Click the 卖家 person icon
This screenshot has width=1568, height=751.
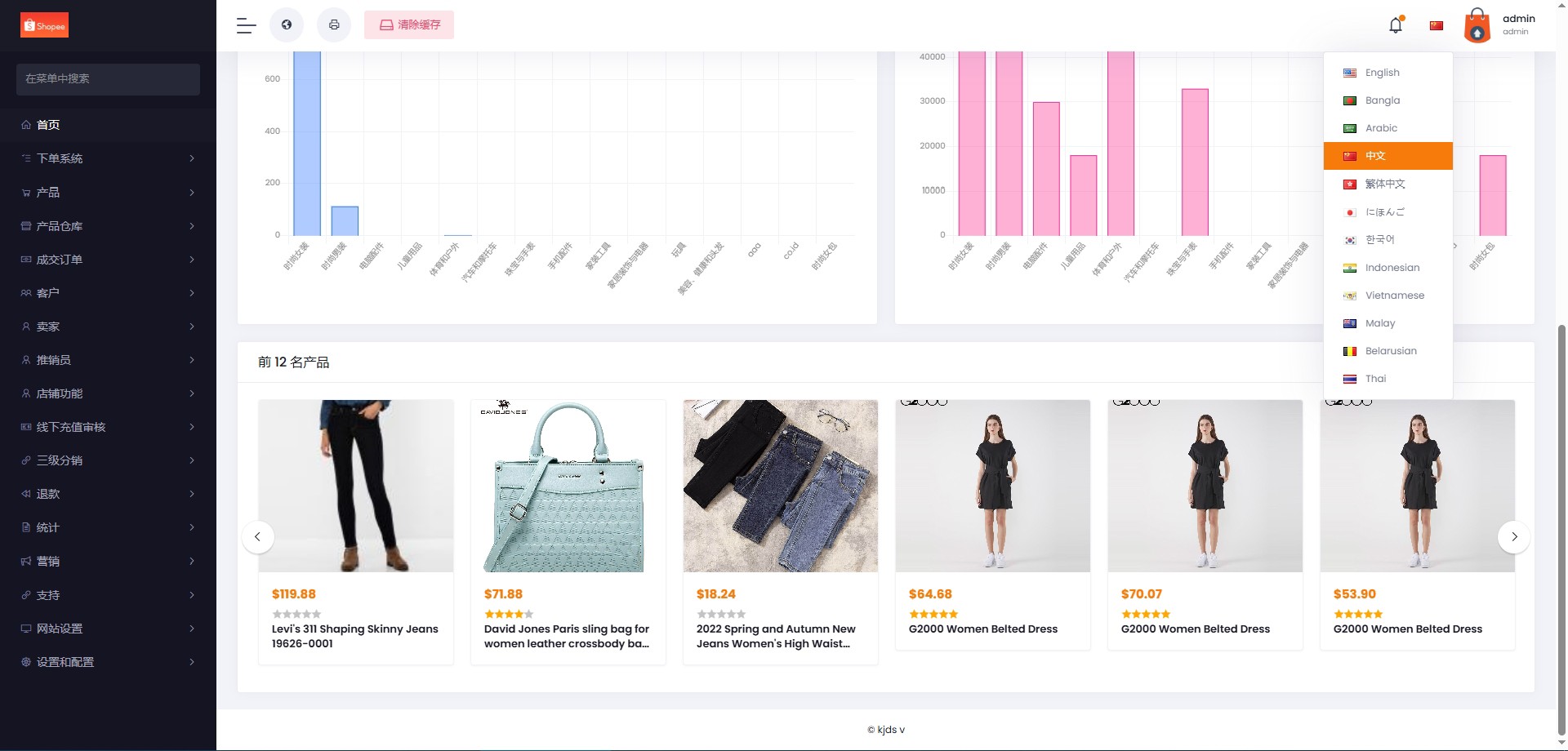click(x=26, y=327)
